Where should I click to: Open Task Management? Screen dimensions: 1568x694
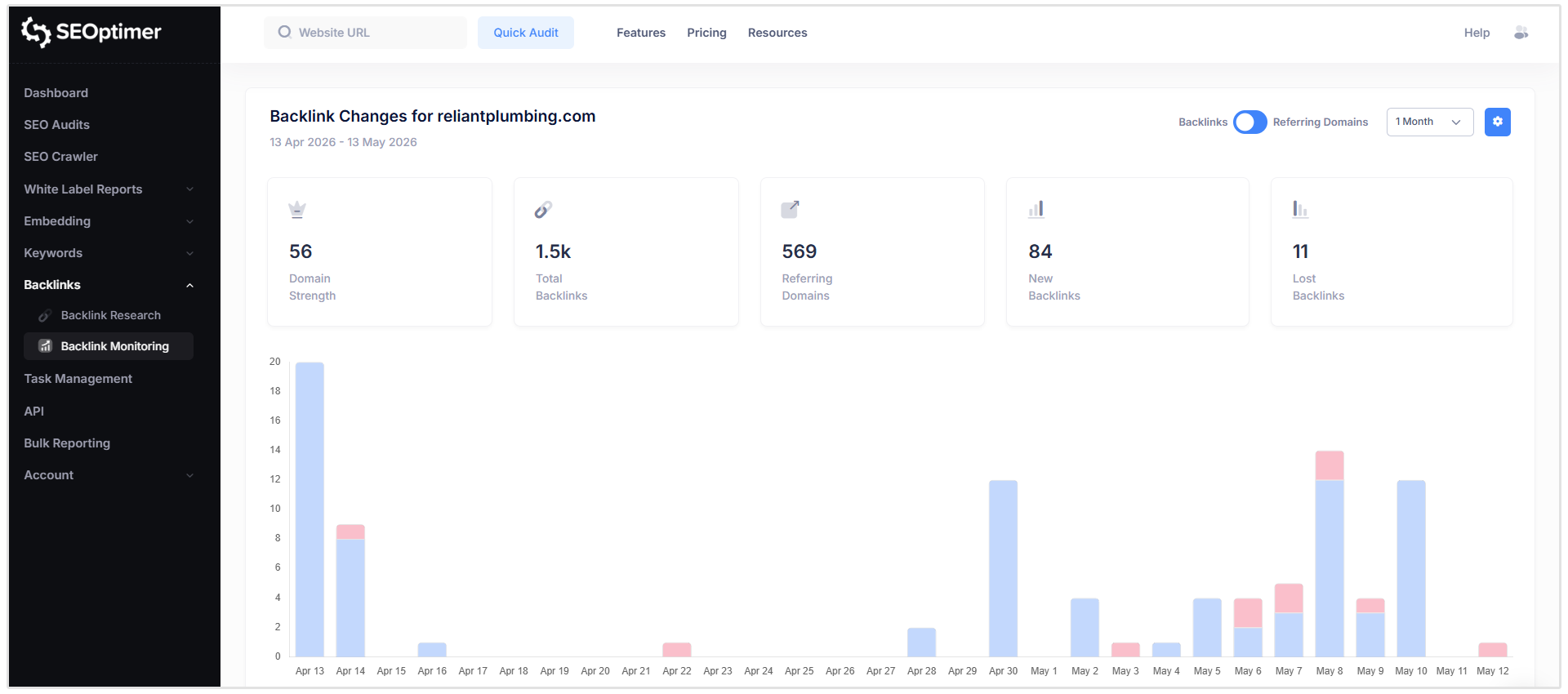[x=78, y=379]
